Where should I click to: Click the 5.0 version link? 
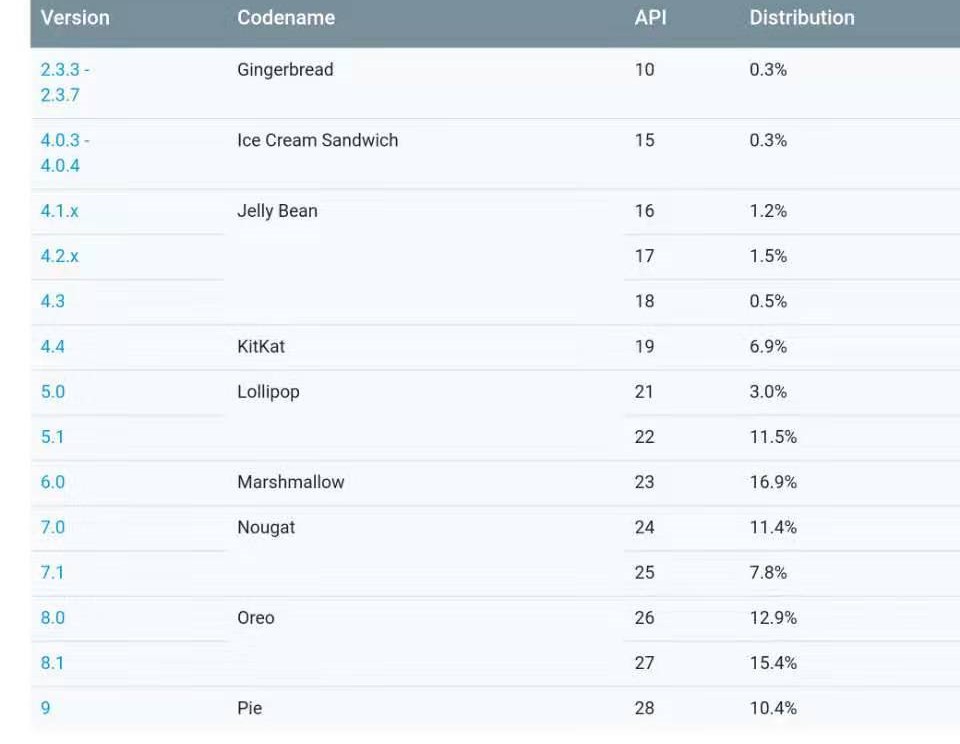pyautogui.click(x=53, y=391)
